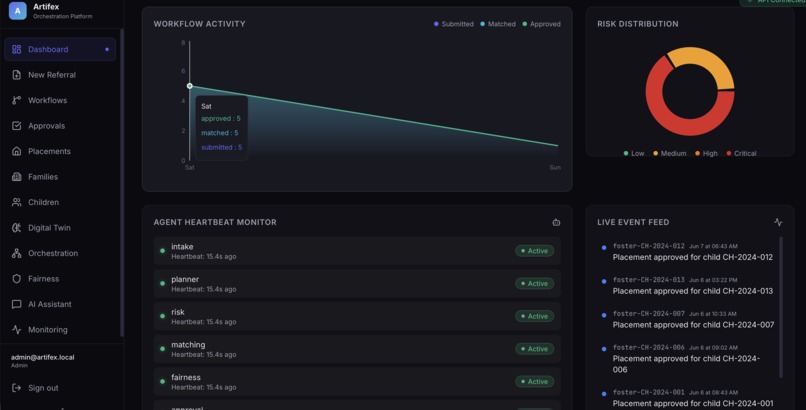Click the activity icon in Live Event Feed
The image size is (806, 410).
[x=778, y=222]
